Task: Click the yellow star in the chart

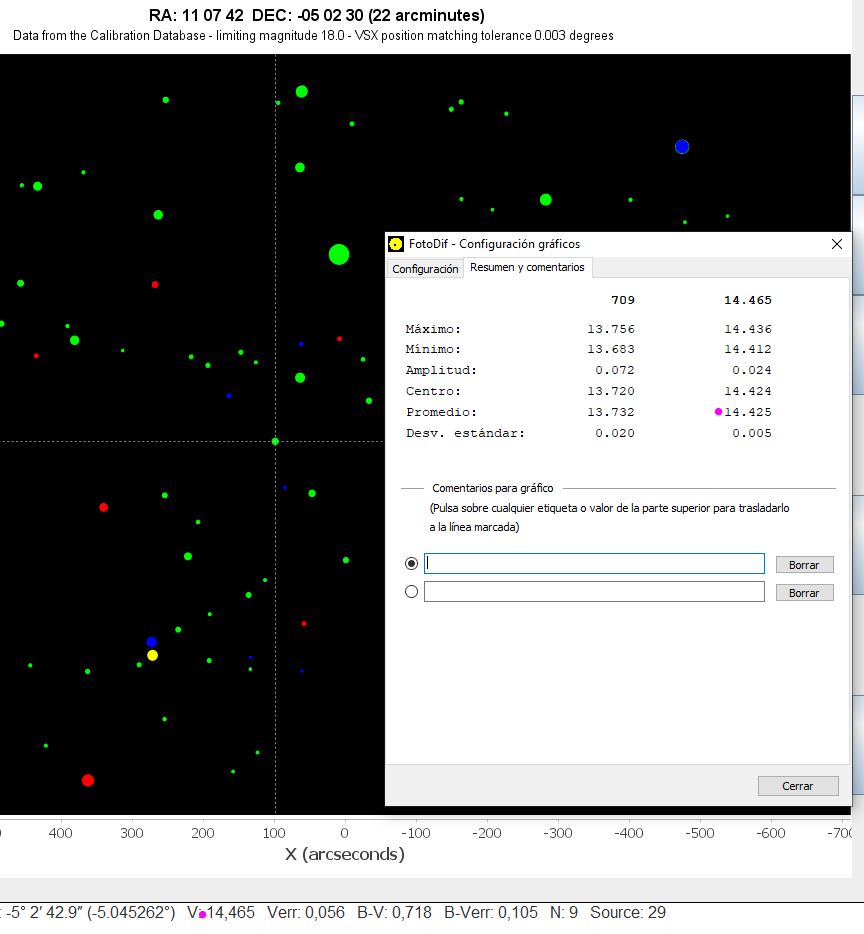Action: 153,655
